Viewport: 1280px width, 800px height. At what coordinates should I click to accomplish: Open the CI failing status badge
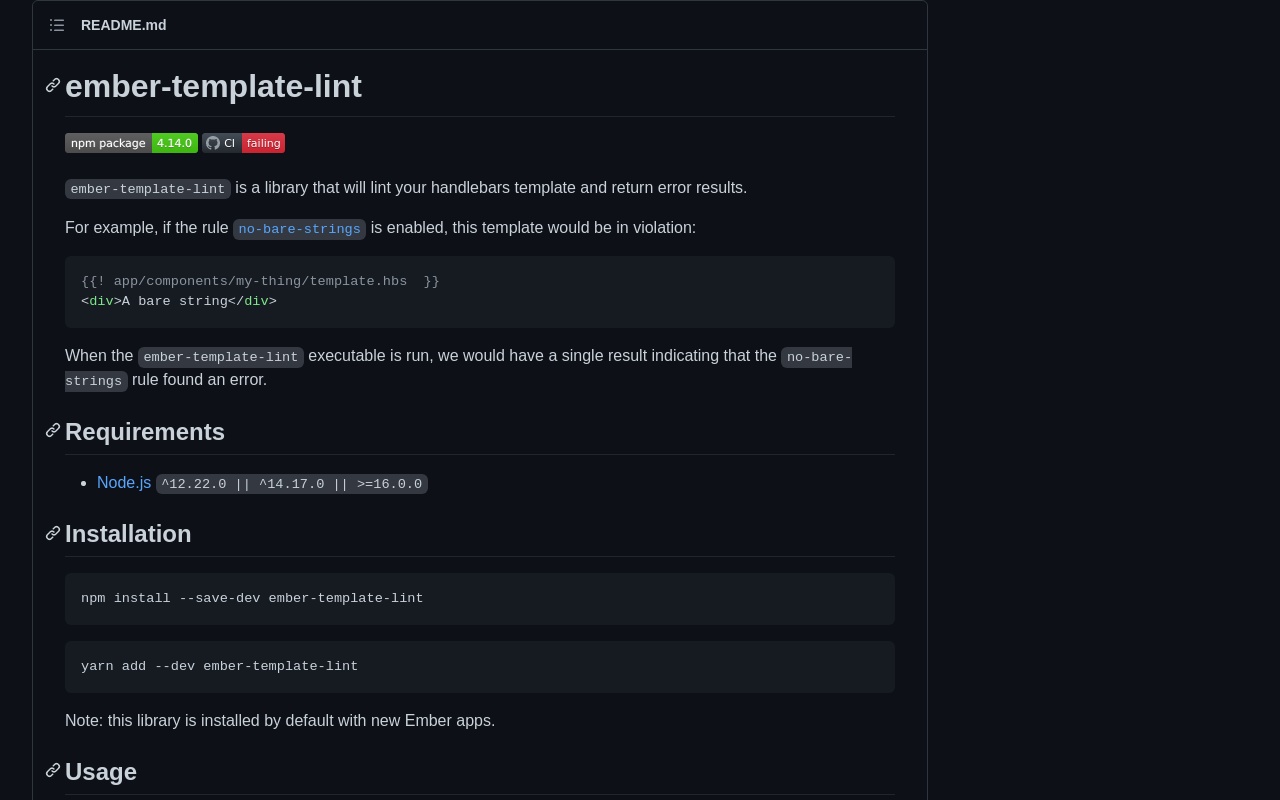[x=243, y=143]
